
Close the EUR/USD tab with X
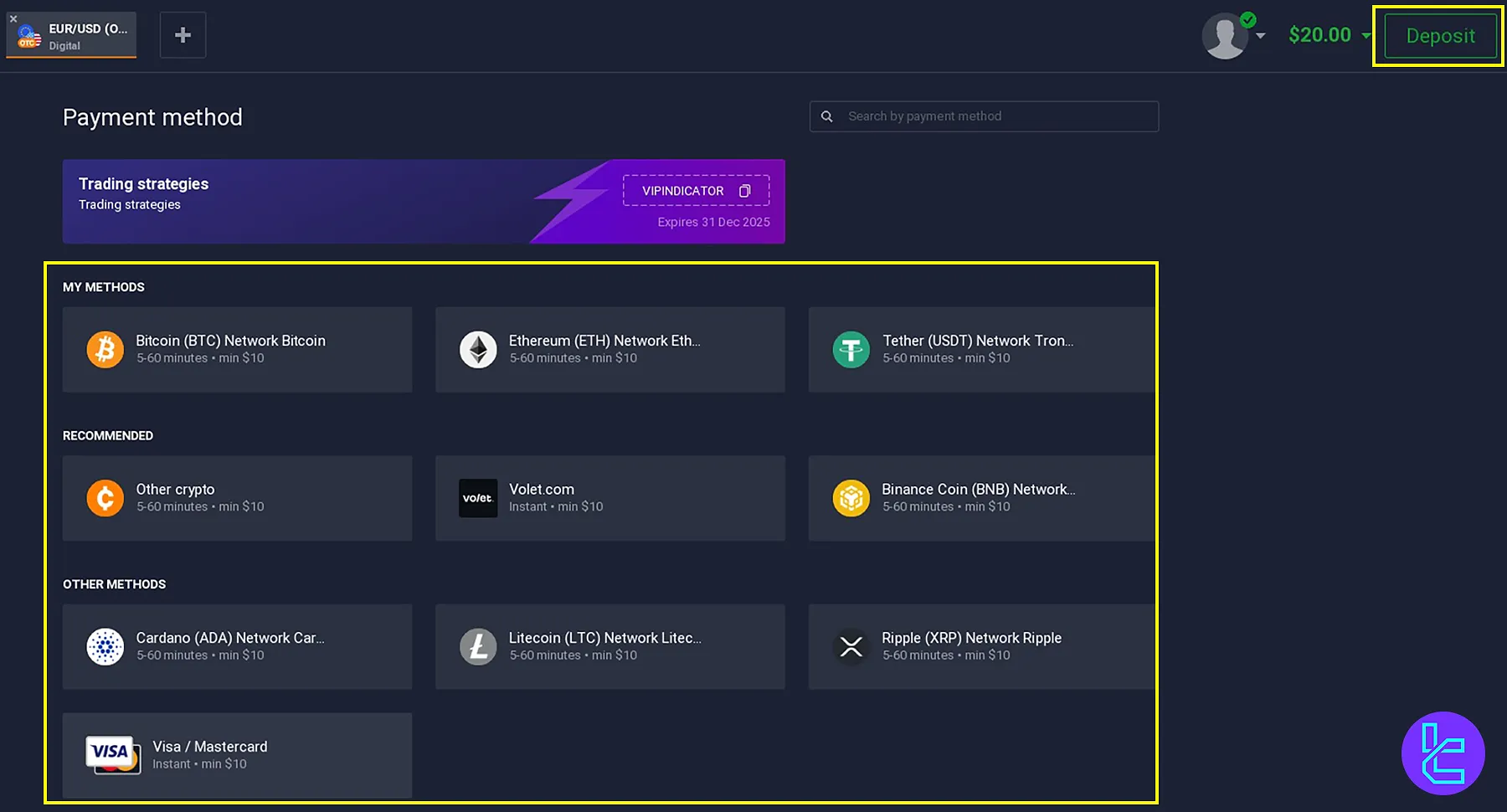[x=13, y=18]
